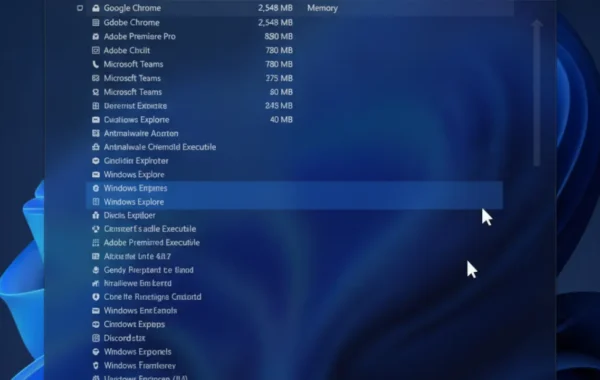
Task: Click the scroll-up arrow of the list
Action: tap(537, 24)
